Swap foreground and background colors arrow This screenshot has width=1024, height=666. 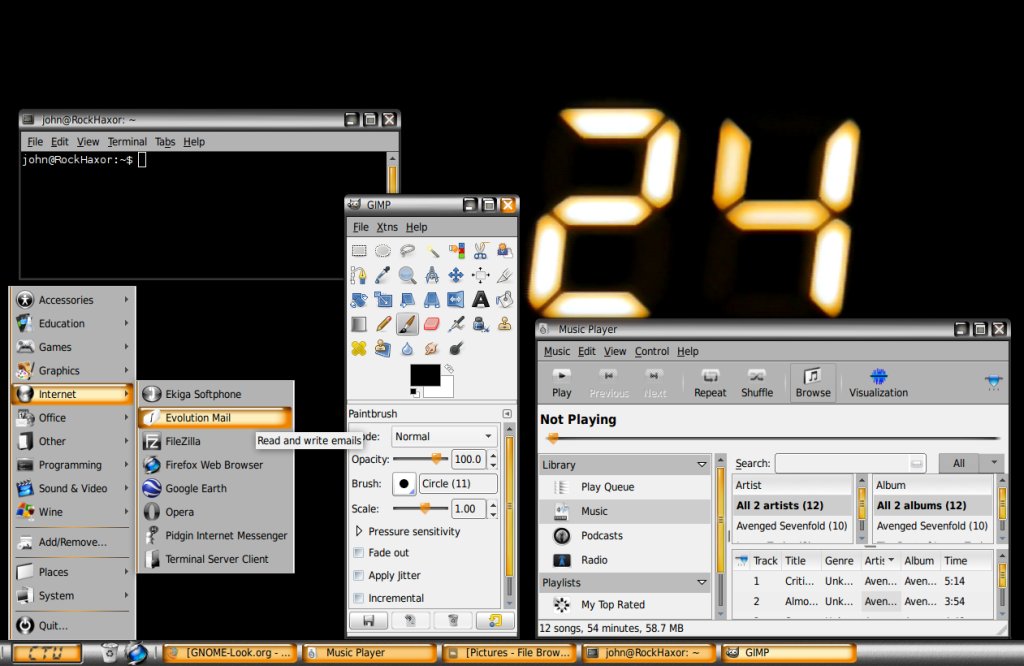[x=449, y=369]
